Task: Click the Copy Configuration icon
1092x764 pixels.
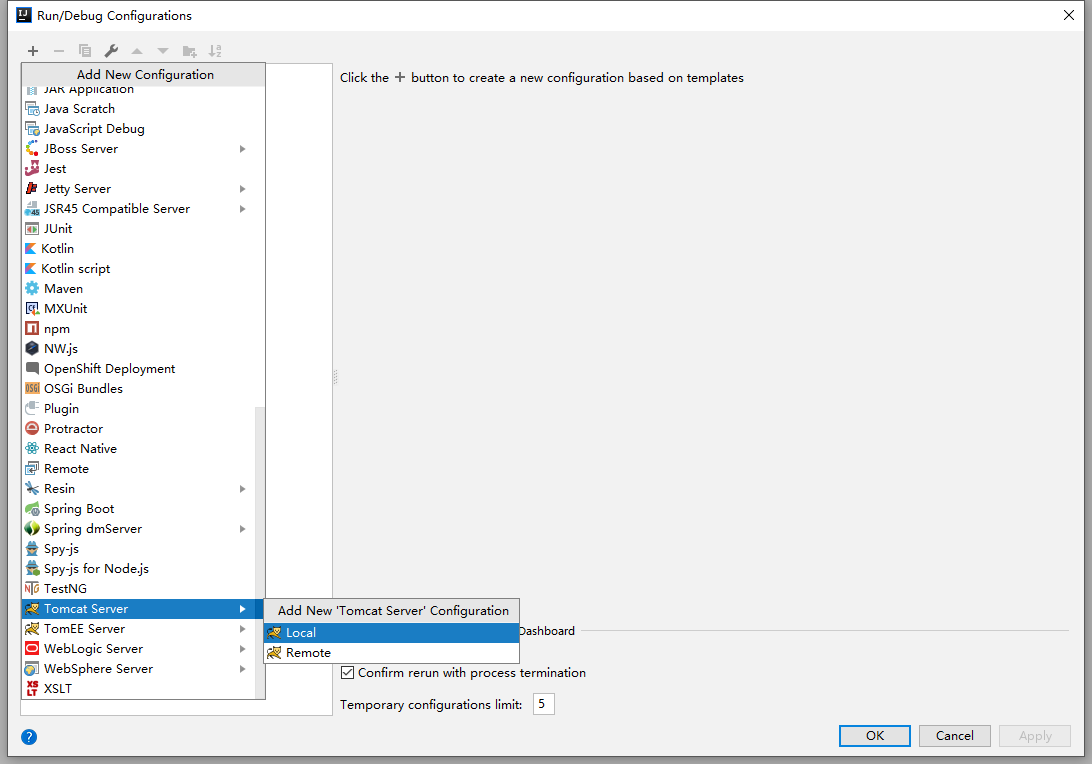Action: (x=85, y=51)
